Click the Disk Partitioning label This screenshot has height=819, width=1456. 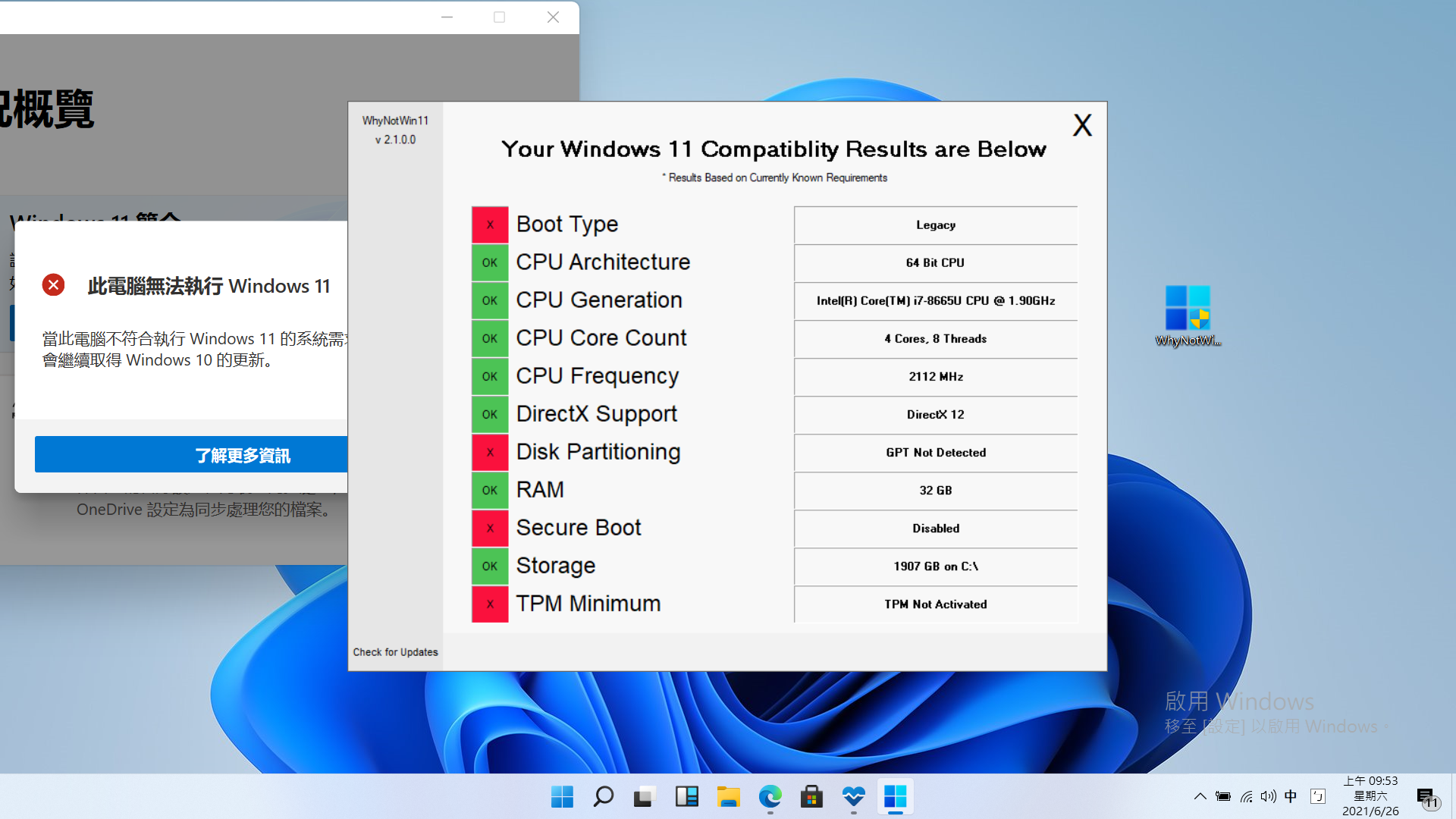click(598, 452)
